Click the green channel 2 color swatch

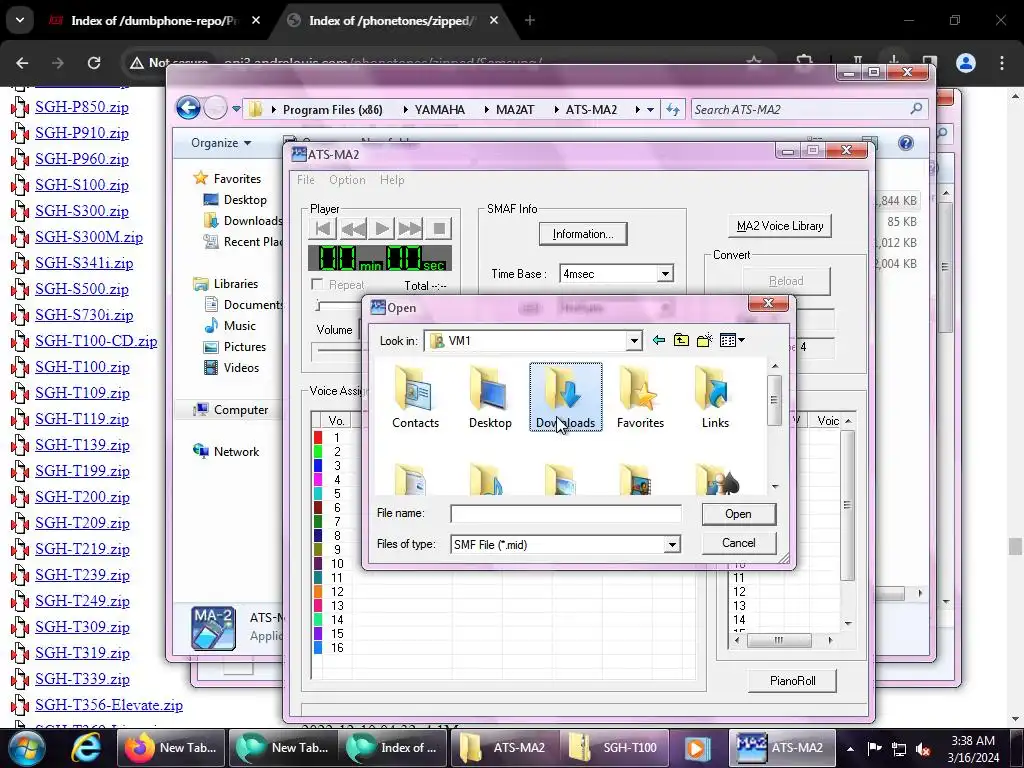pyautogui.click(x=318, y=452)
